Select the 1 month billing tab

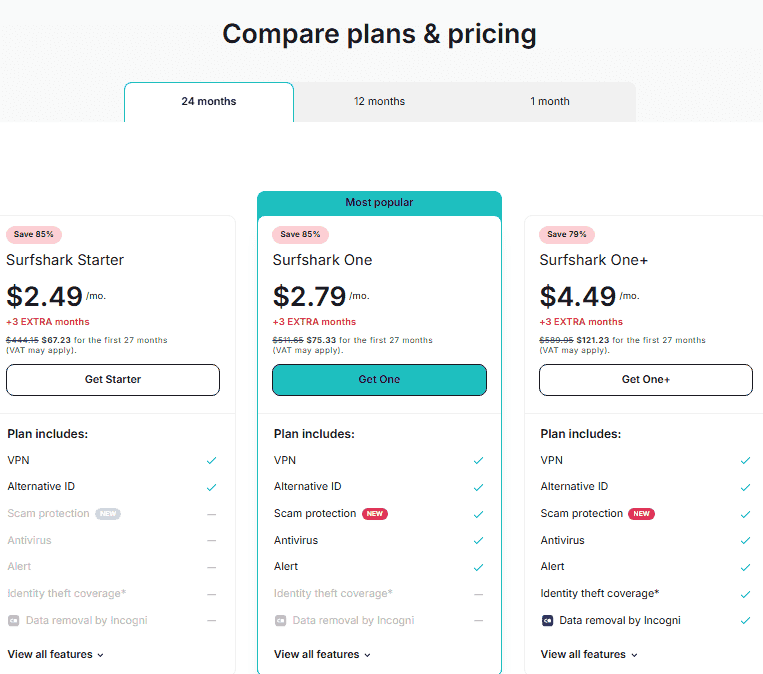click(x=550, y=101)
